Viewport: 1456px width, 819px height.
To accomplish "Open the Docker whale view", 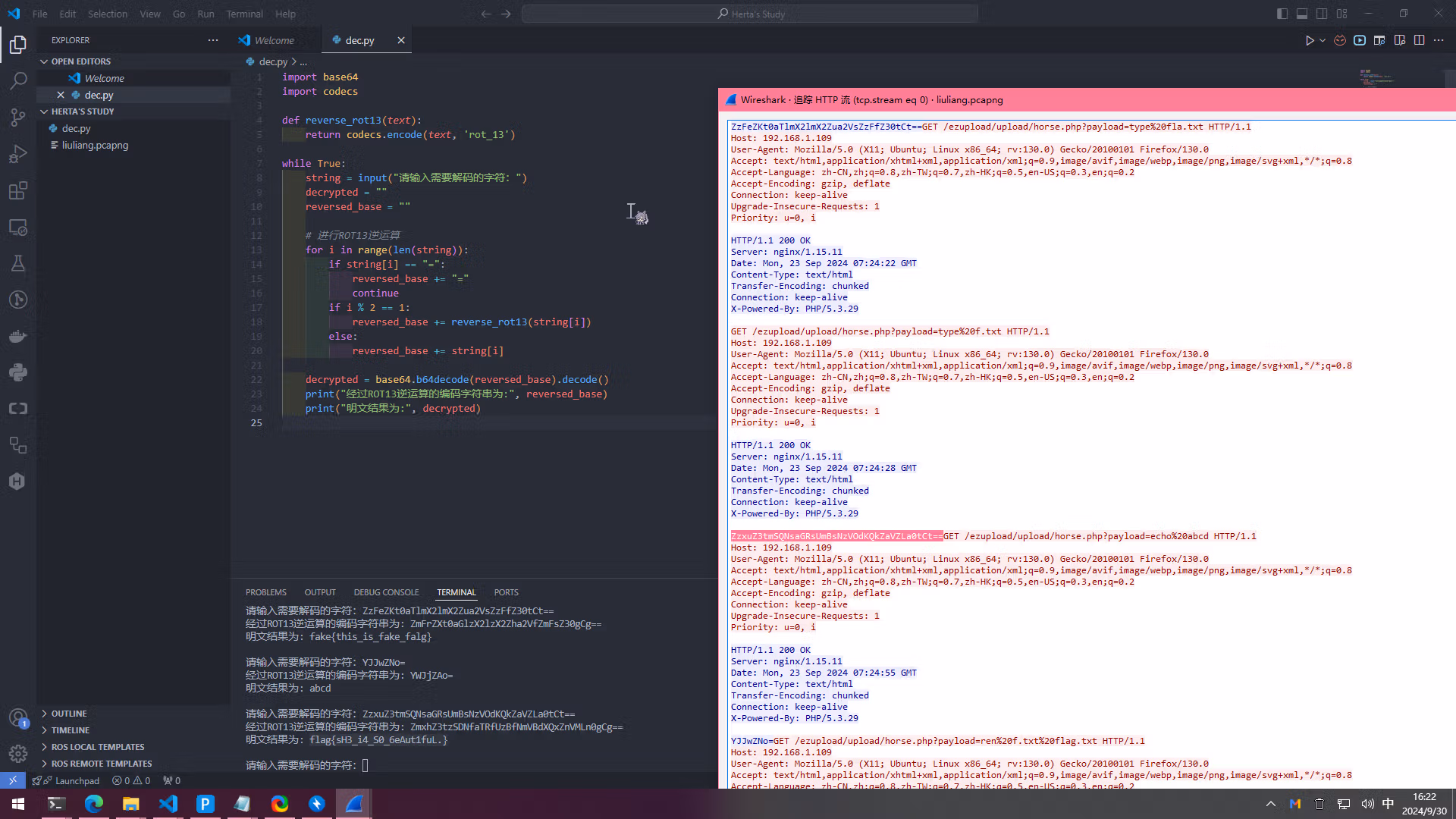I will point(18,336).
